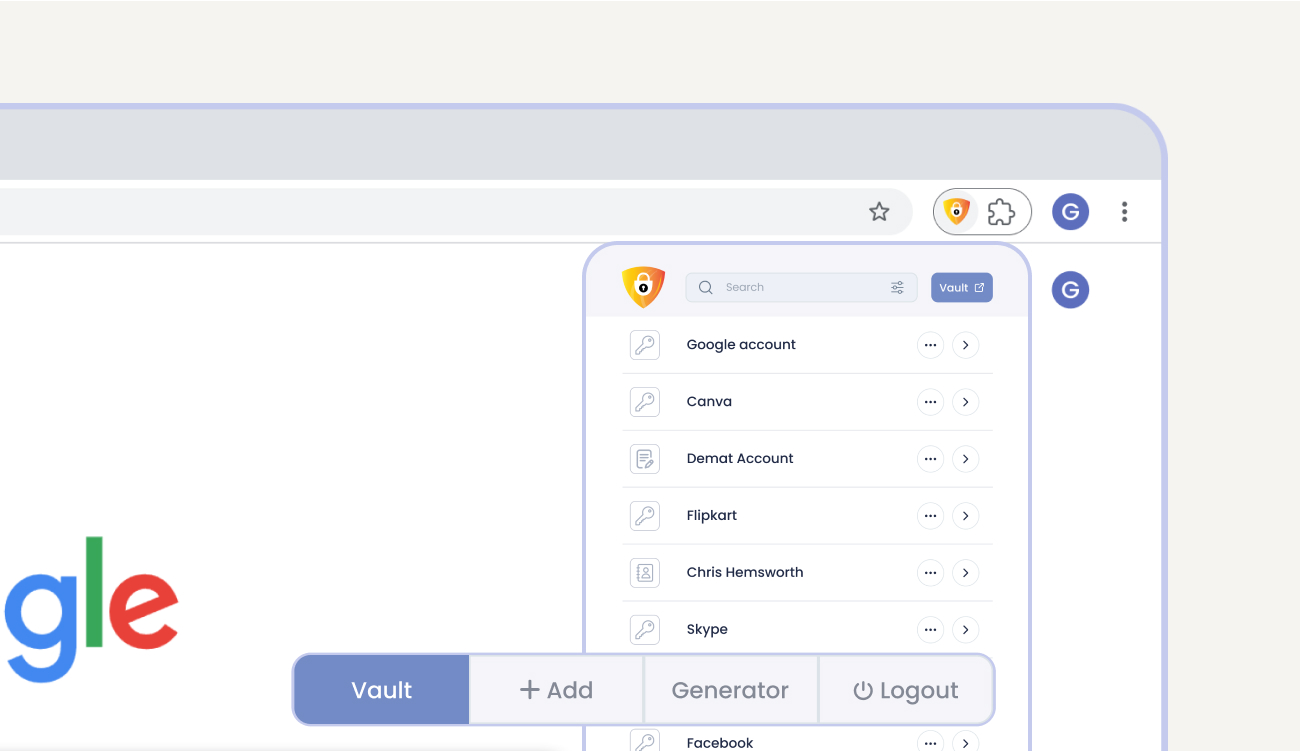This screenshot has width=1300, height=751.
Task: Select the Flipkart entry name
Action: 712,516
